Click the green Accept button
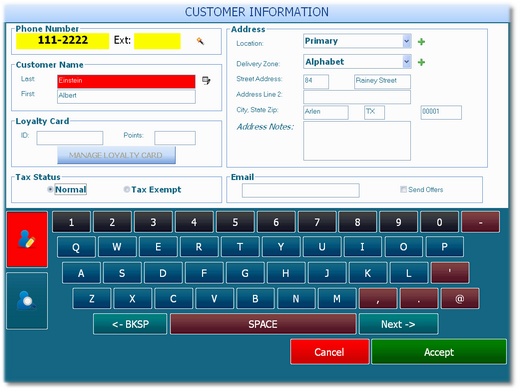Viewport: 520px width, 392px height. pyautogui.click(x=439, y=352)
